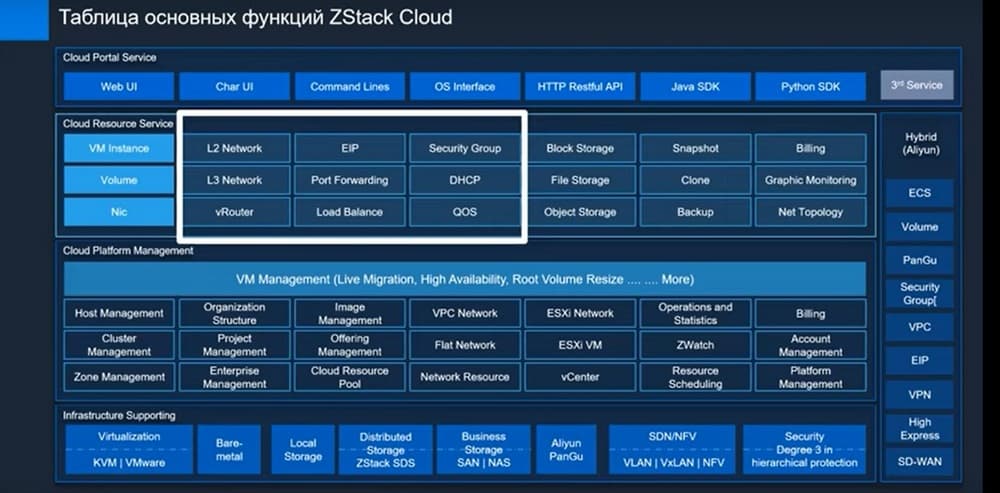Click the Net Topology cell
The width and height of the screenshot is (1000, 493).
tap(811, 212)
